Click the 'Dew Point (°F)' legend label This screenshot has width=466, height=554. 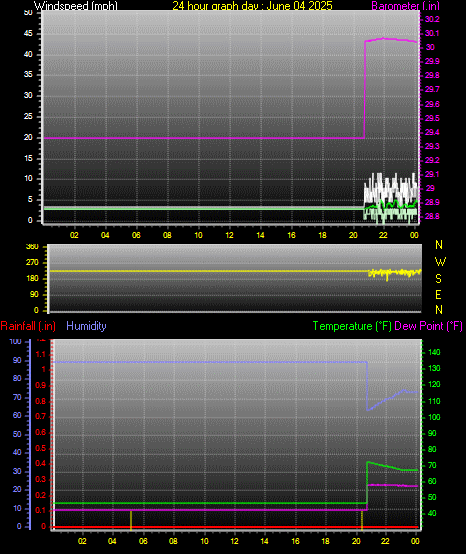[428, 326]
